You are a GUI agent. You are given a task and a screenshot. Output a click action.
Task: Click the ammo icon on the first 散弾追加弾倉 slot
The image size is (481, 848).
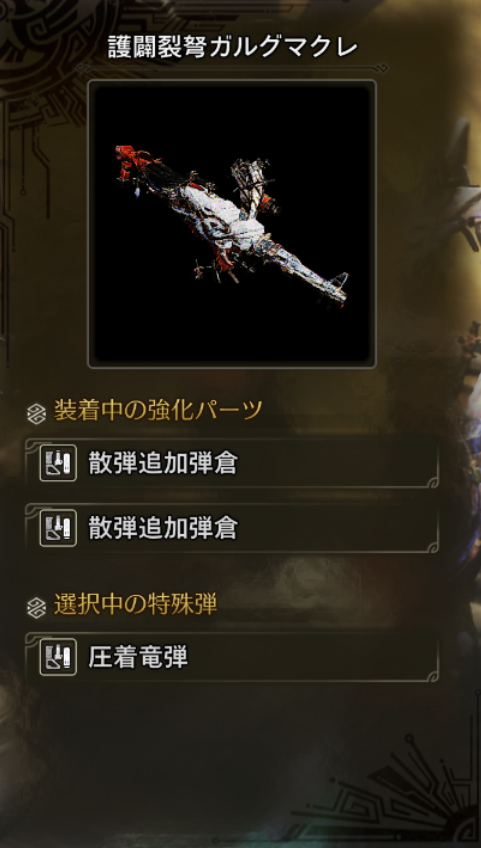(x=58, y=463)
